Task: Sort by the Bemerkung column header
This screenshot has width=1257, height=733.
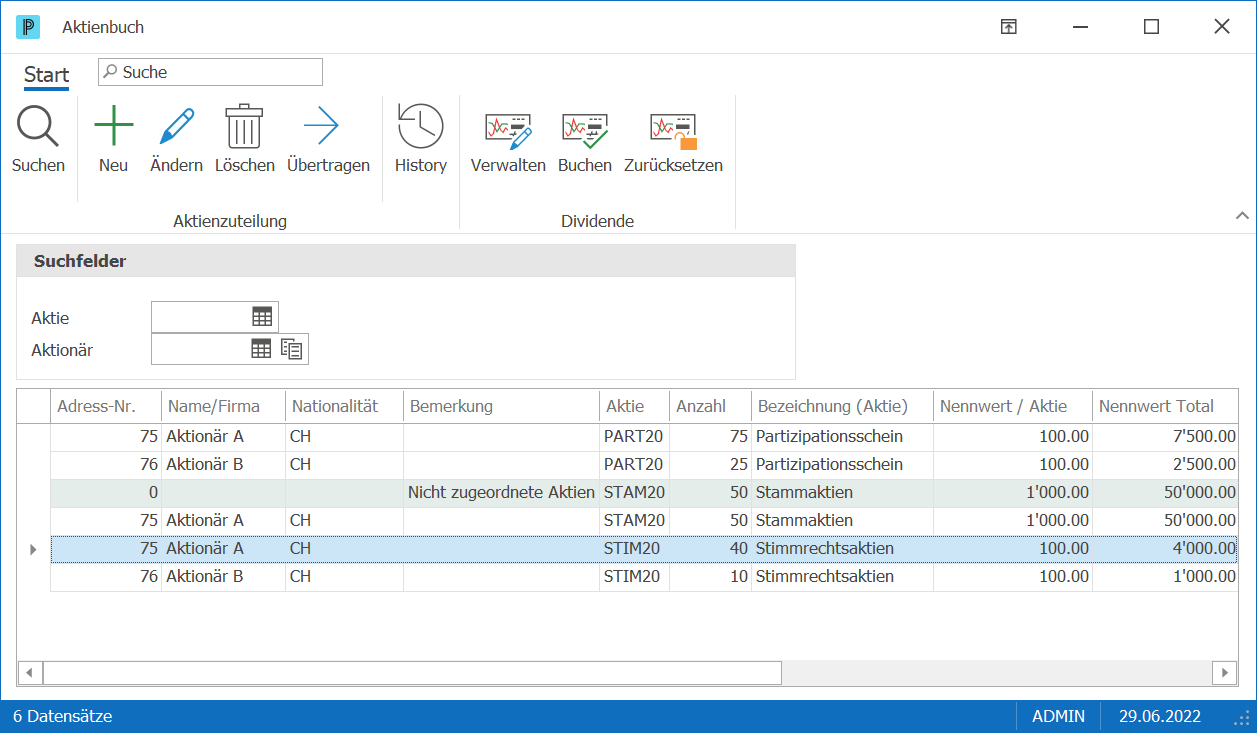Action: pyautogui.click(x=502, y=406)
